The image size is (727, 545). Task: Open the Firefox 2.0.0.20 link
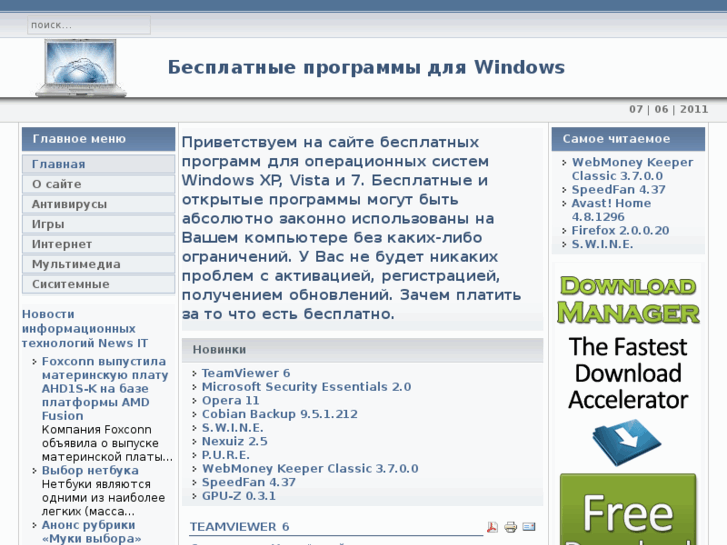click(x=620, y=231)
